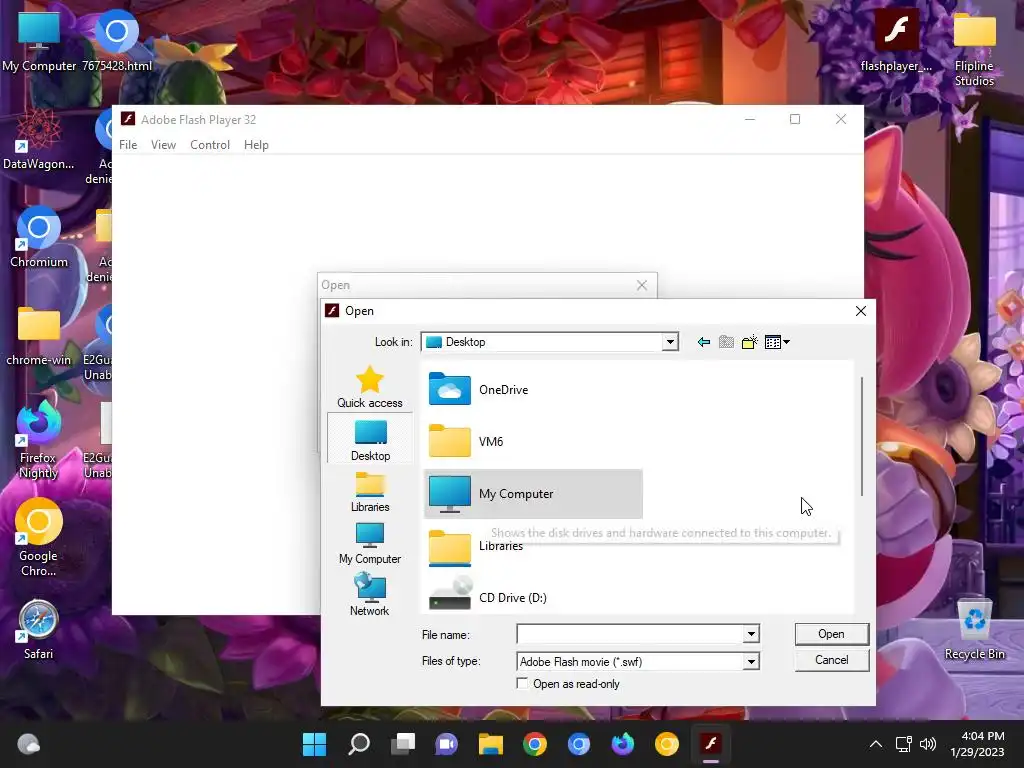Image resolution: width=1024 pixels, height=768 pixels.
Task: Select the Recycle Bin icon
Action: click(x=974, y=630)
